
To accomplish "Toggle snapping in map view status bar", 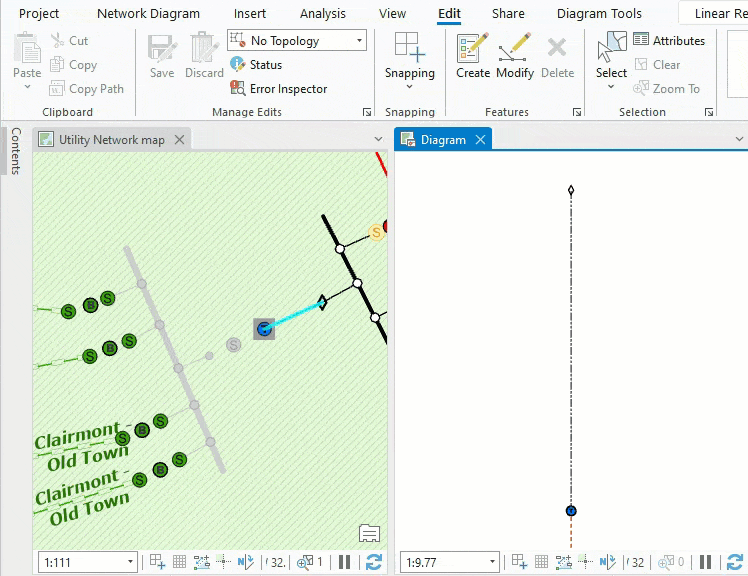I will 157,562.
